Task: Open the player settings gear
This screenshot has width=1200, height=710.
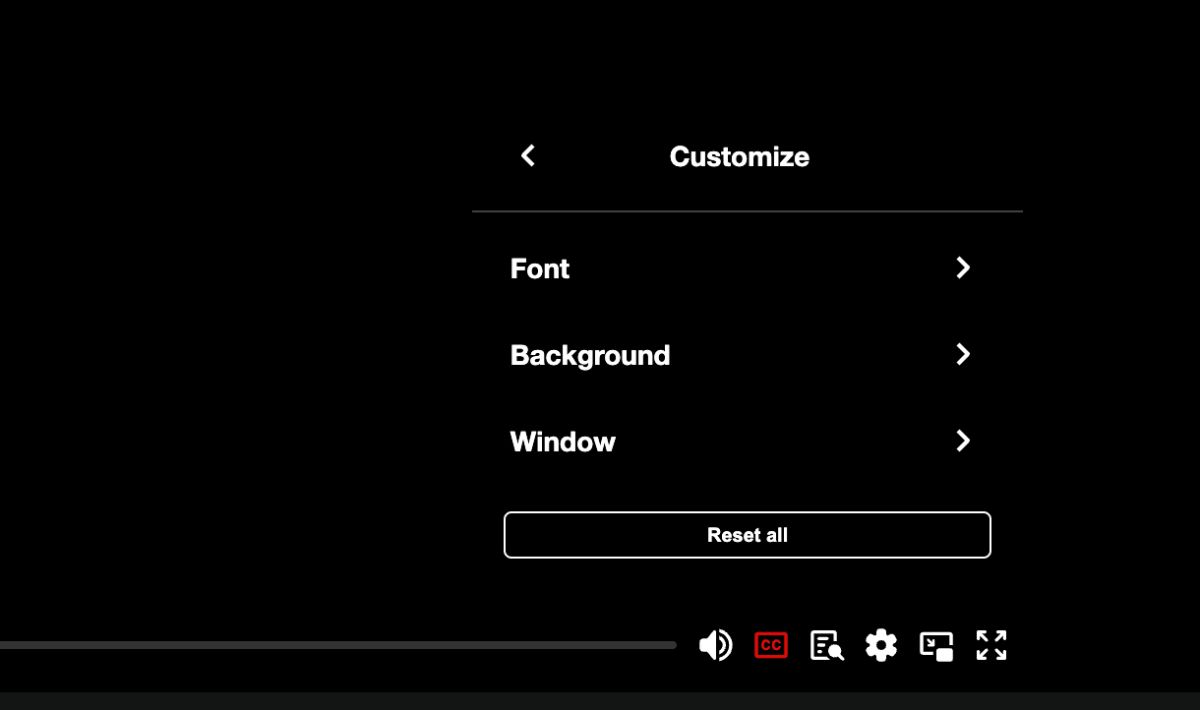Action: (881, 645)
